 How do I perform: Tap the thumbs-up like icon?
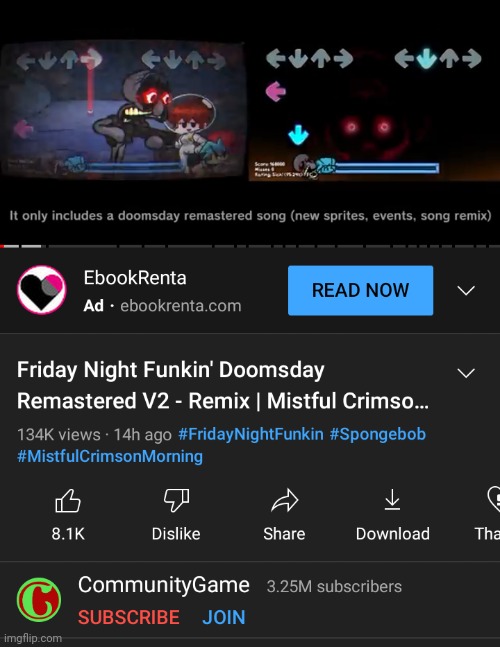pyautogui.click(x=68, y=501)
